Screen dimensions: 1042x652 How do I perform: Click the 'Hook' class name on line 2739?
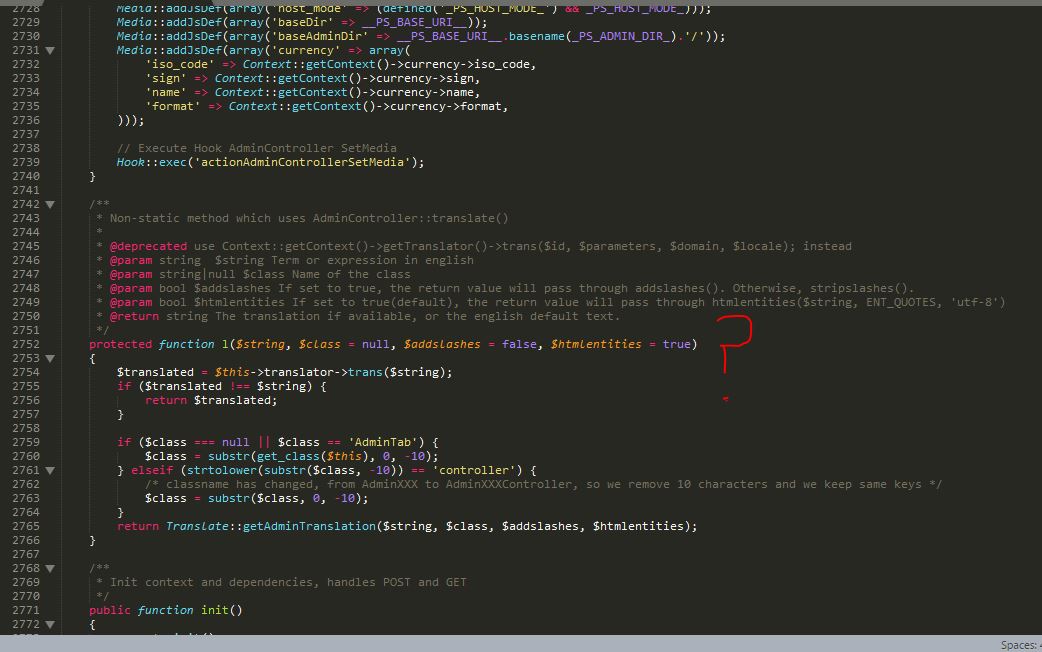[x=130, y=162]
